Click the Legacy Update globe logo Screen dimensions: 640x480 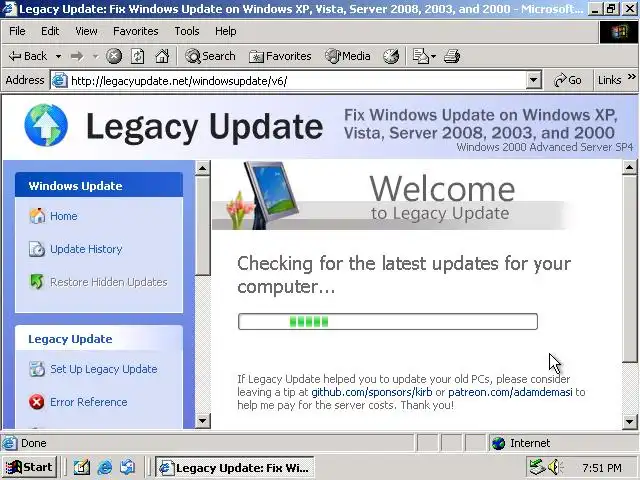(x=46, y=125)
